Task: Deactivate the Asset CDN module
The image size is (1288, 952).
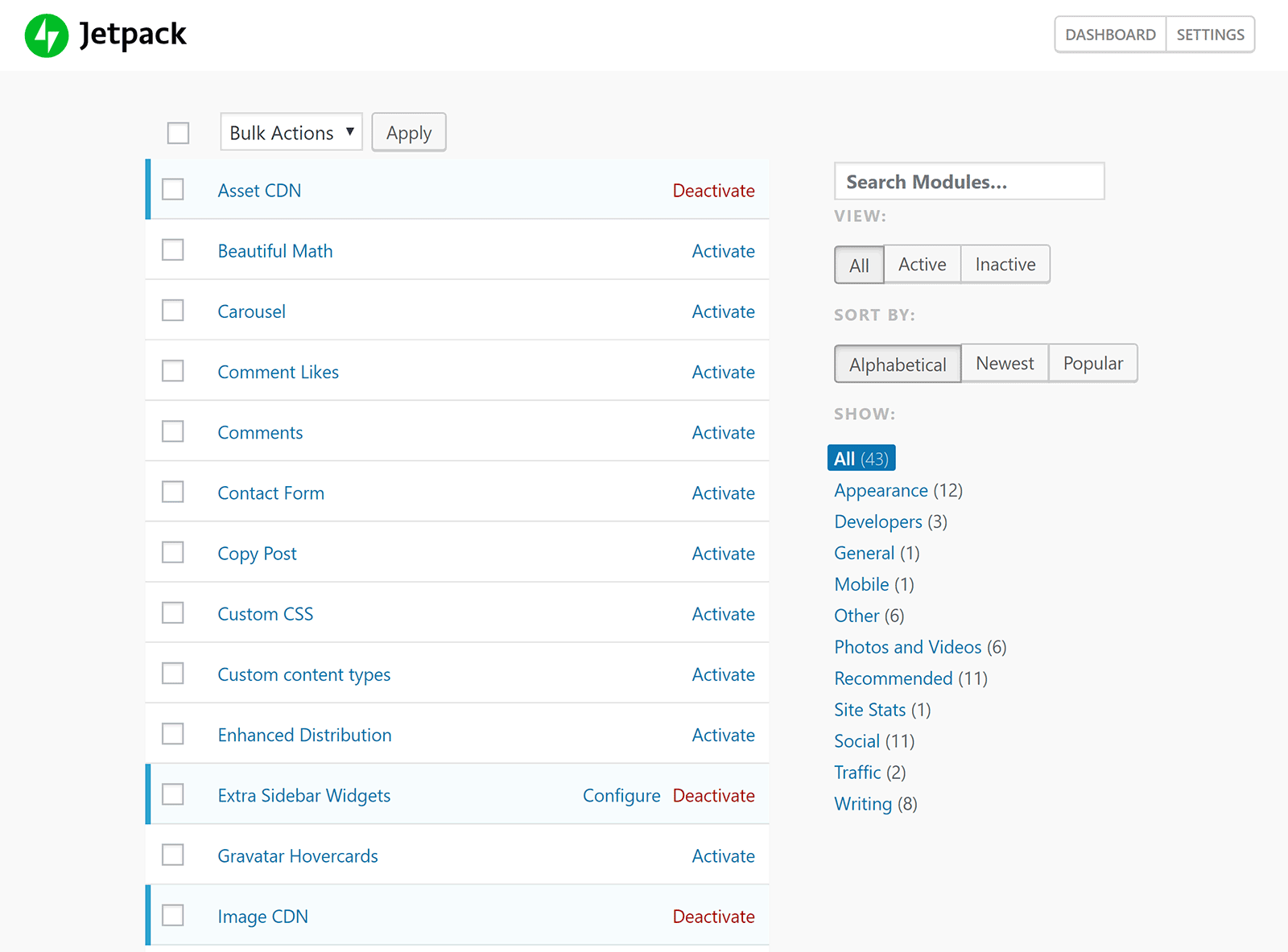Action: (713, 191)
